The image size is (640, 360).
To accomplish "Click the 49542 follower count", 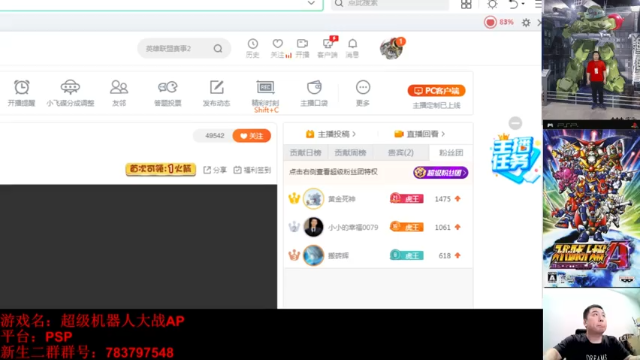I will click(215, 136).
